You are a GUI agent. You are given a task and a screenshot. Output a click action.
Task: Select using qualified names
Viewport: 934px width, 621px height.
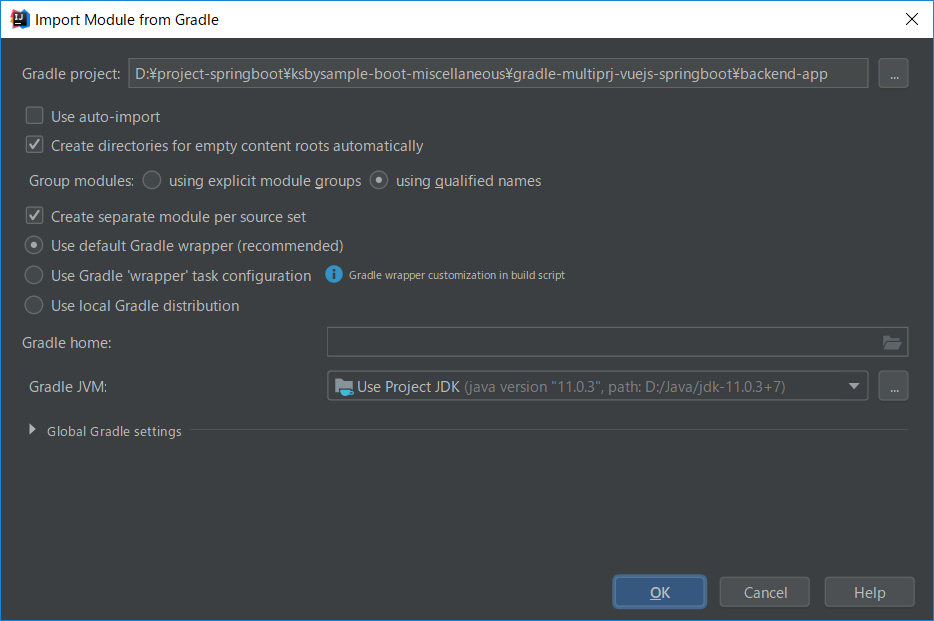point(378,180)
